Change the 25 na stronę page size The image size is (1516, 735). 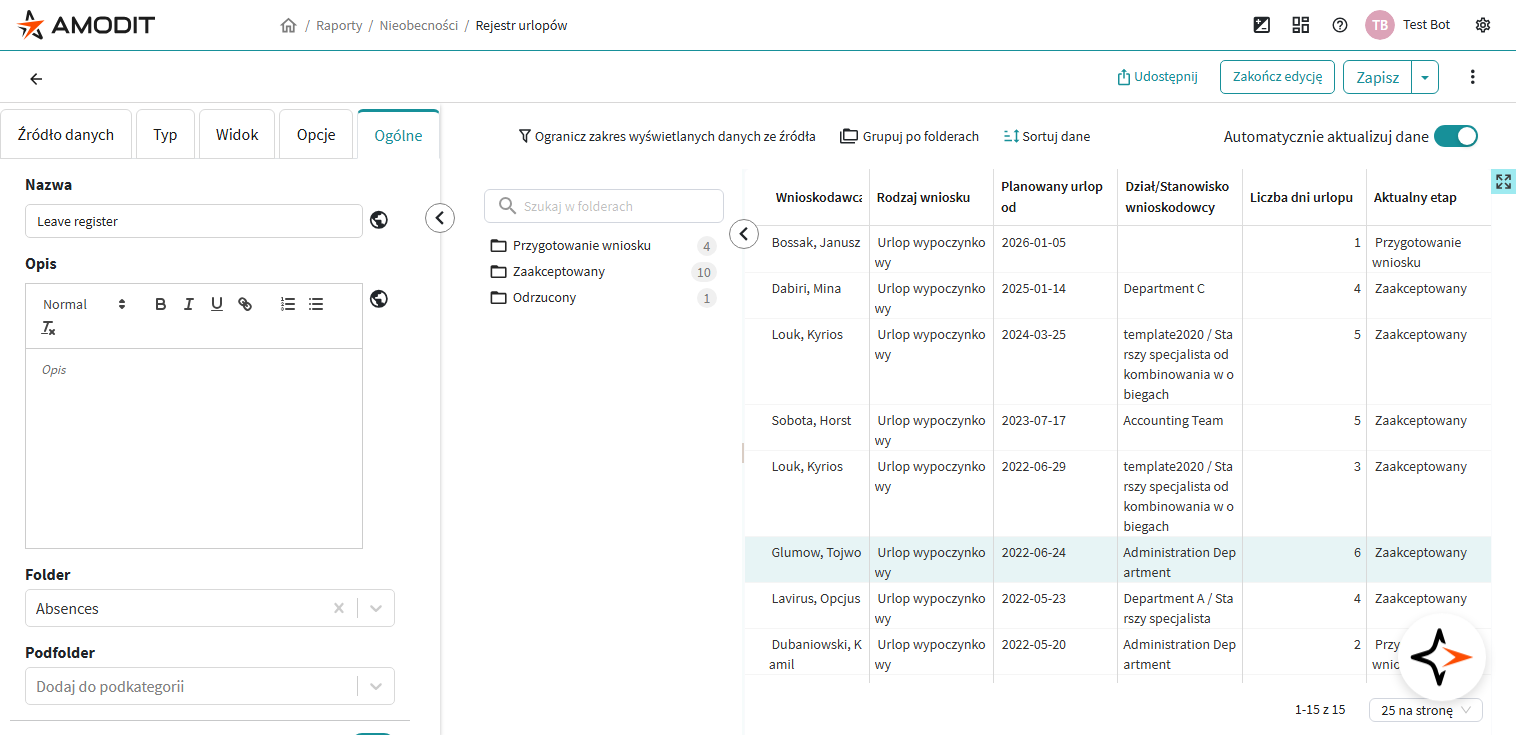coord(1425,710)
